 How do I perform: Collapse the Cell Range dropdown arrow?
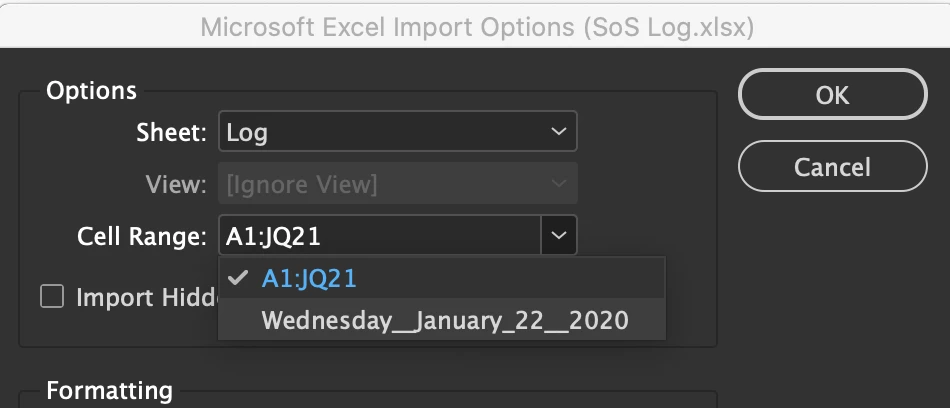558,237
